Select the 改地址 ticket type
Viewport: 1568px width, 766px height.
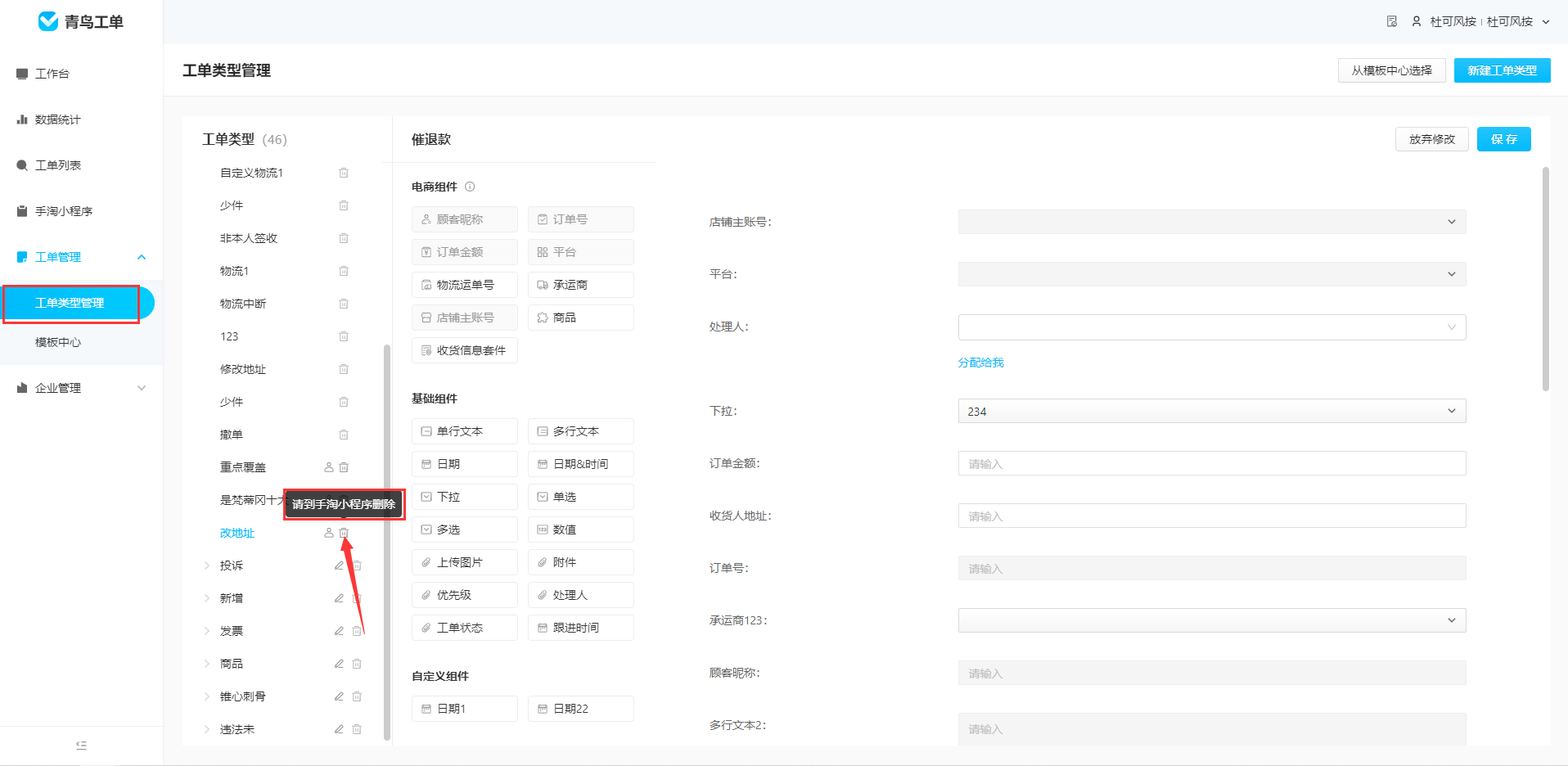(237, 533)
